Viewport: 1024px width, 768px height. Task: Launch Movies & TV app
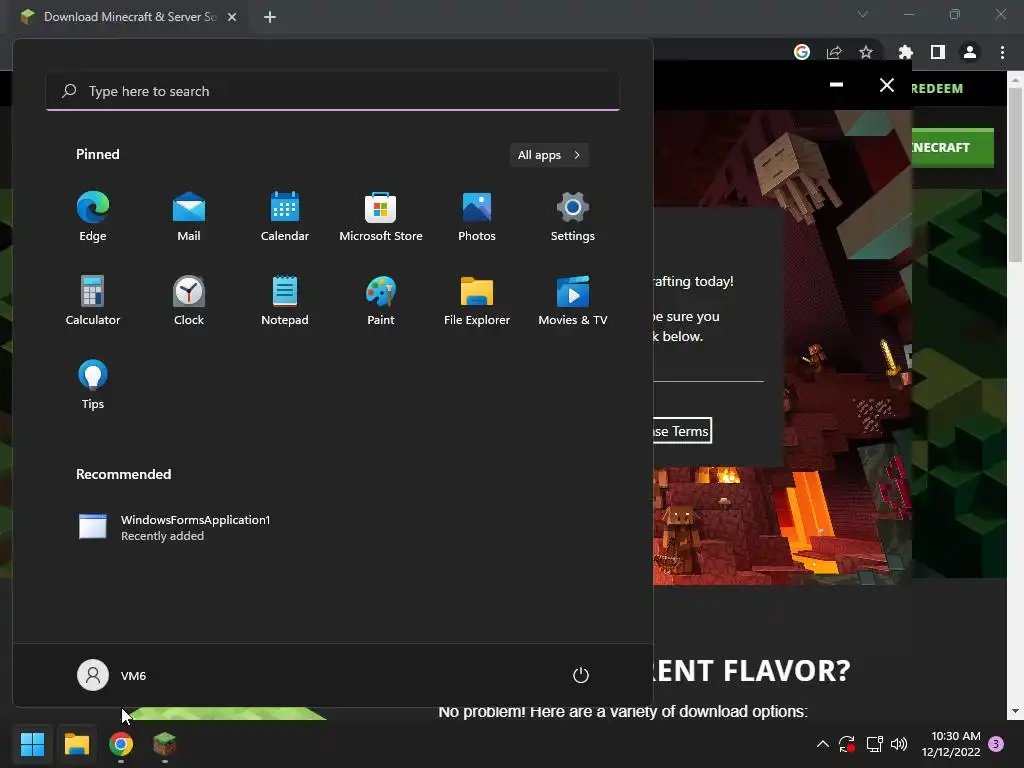tap(573, 300)
